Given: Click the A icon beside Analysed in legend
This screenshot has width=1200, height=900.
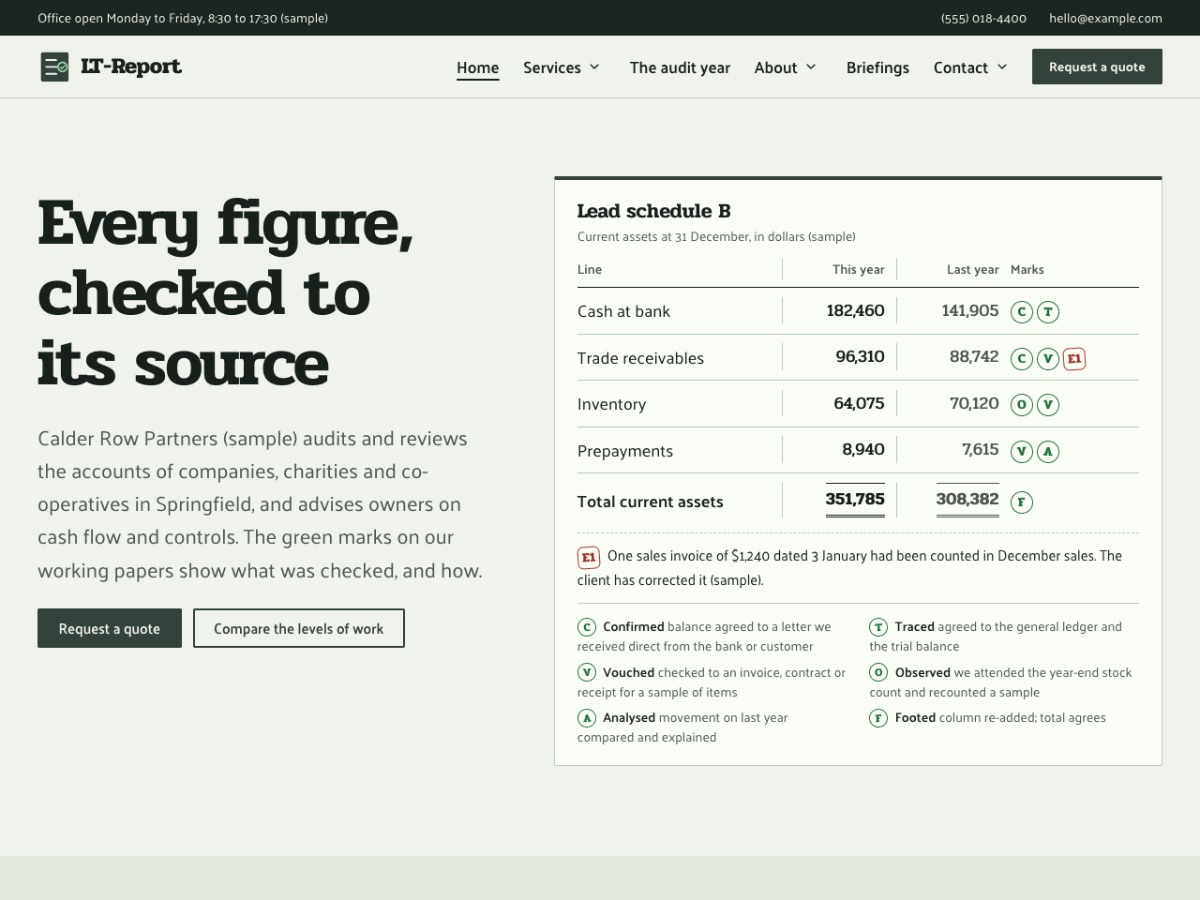Looking at the screenshot, I should pyautogui.click(x=587, y=718).
